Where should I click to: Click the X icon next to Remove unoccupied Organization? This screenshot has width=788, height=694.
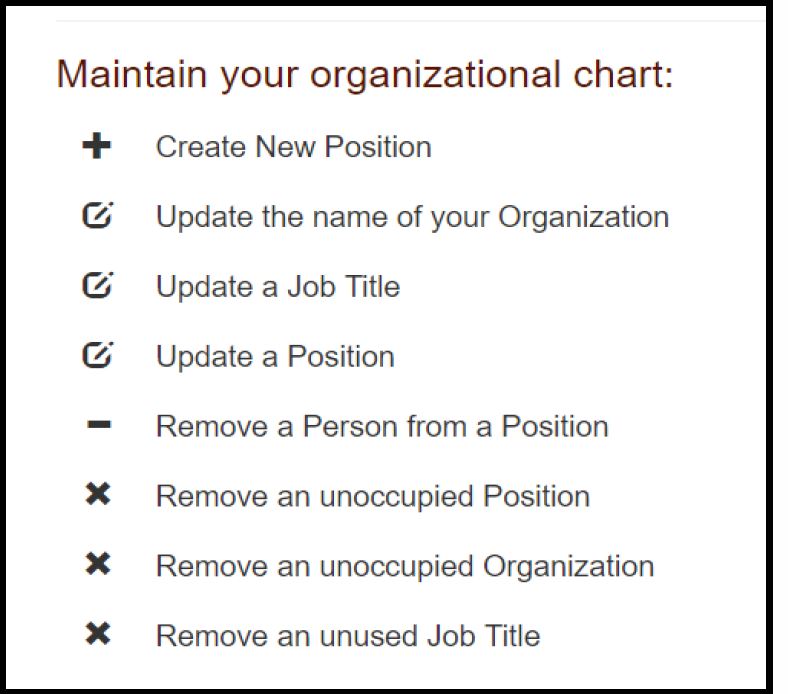[x=97, y=564]
